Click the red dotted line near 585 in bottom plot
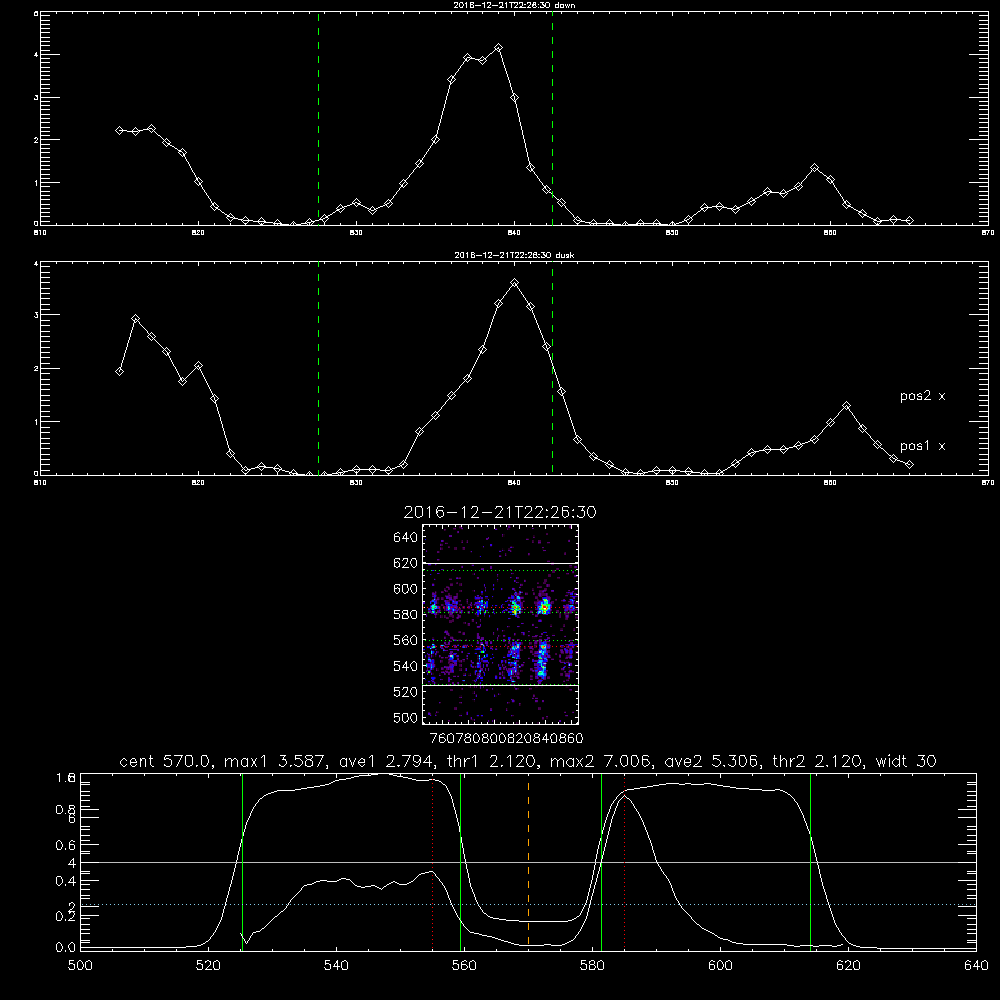Viewport: 1000px width, 1000px height. (624, 861)
